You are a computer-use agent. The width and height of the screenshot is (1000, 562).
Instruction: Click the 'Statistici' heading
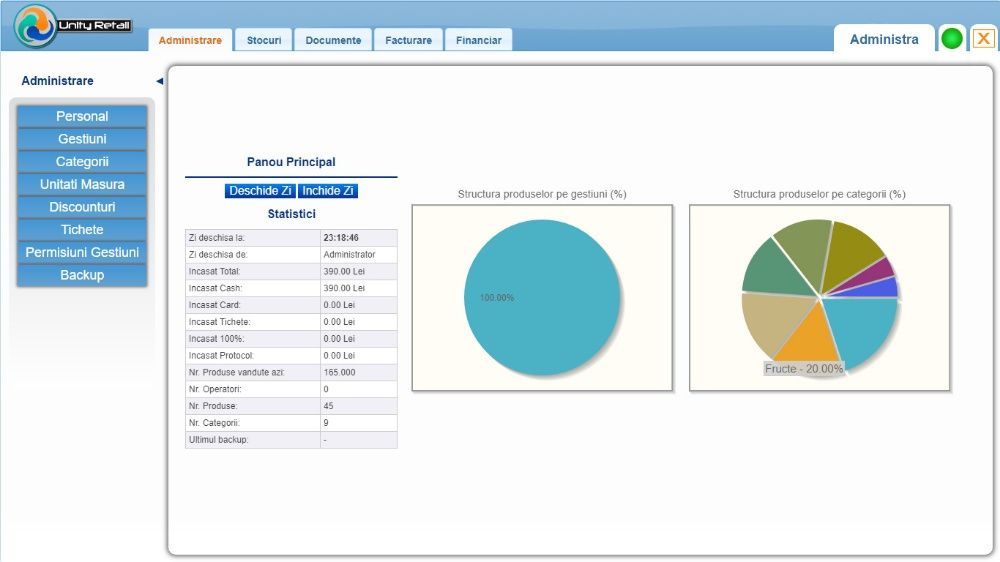291,214
